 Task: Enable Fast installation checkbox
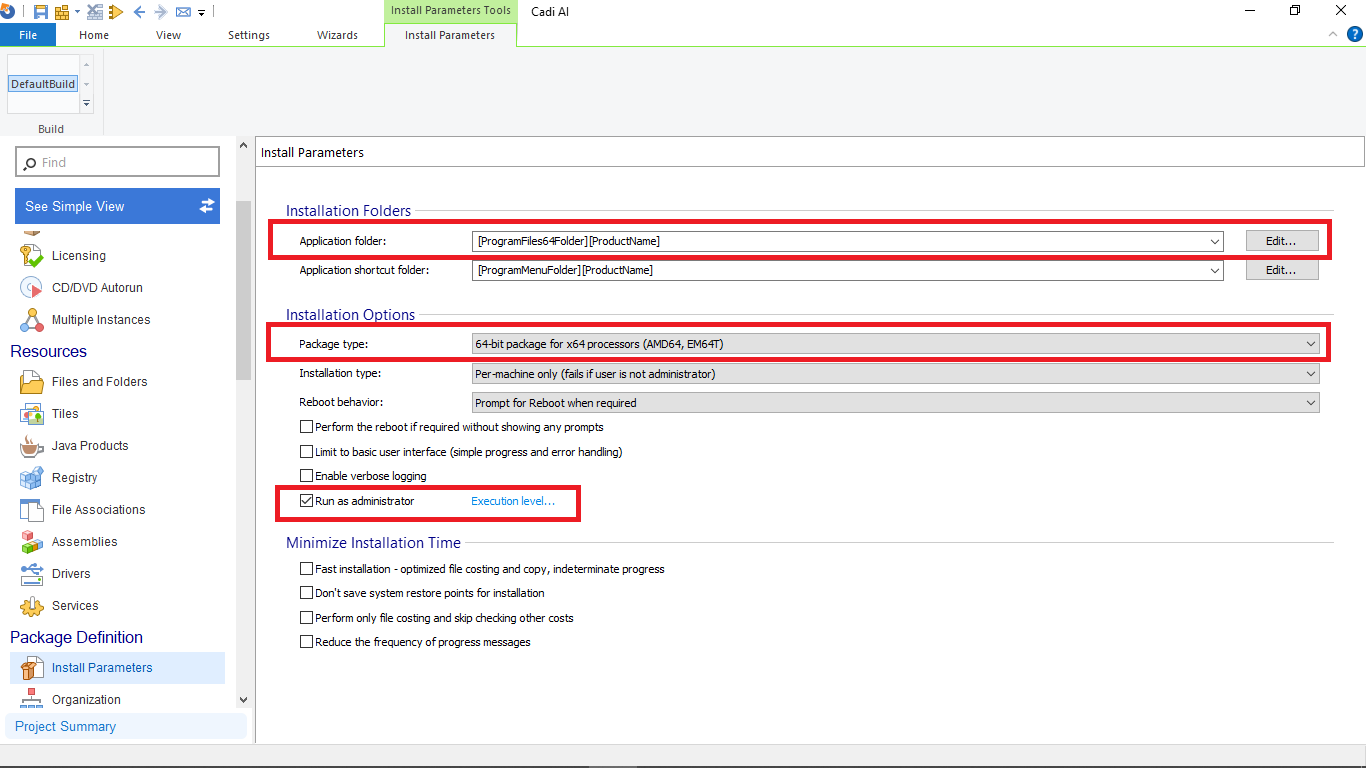(x=307, y=569)
